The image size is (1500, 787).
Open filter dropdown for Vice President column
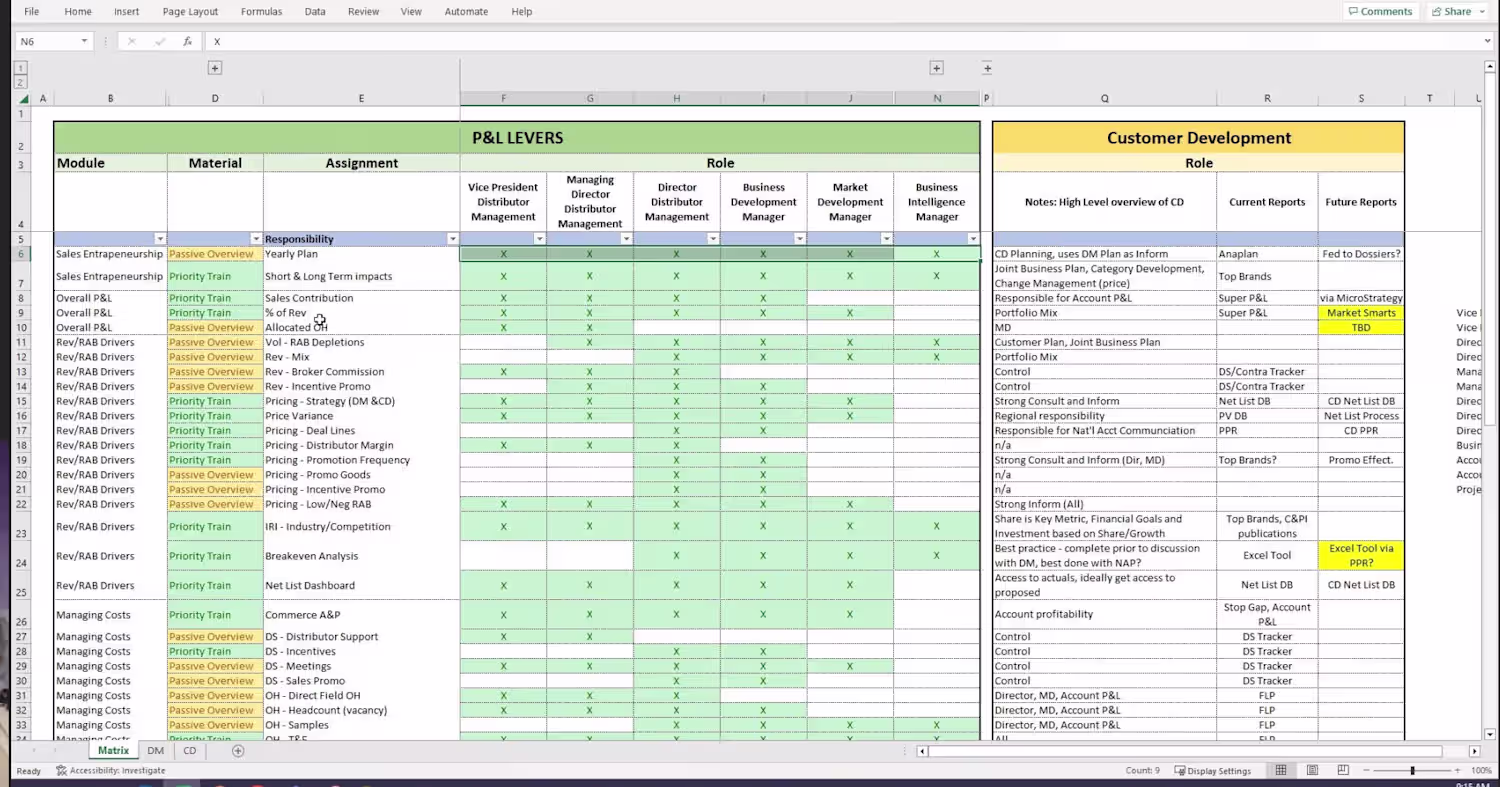pyautogui.click(x=540, y=239)
